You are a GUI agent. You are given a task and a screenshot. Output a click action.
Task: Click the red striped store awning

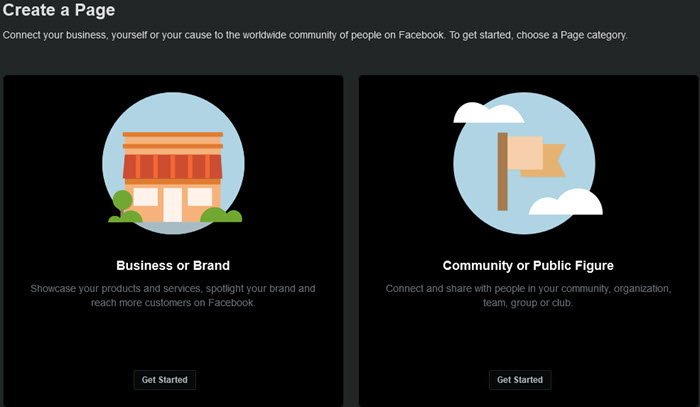173,165
